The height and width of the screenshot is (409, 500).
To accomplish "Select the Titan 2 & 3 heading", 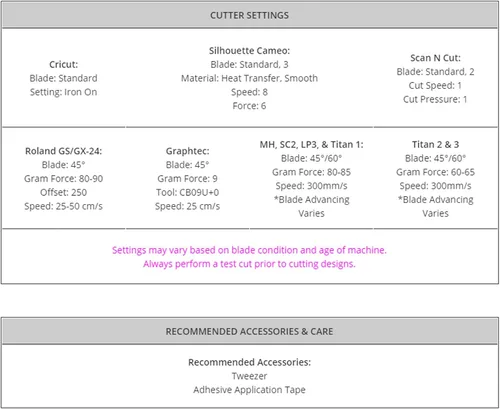I will 435,144.
